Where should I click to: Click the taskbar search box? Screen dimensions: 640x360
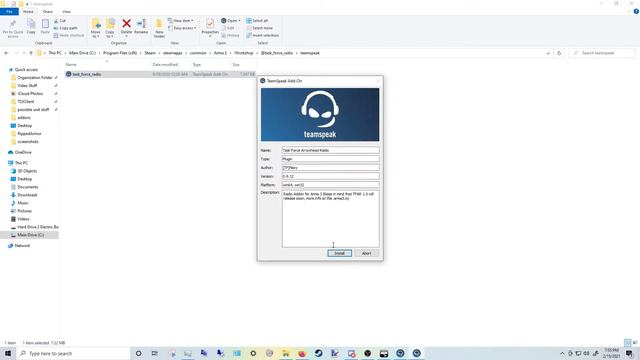(x=73, y=353)
